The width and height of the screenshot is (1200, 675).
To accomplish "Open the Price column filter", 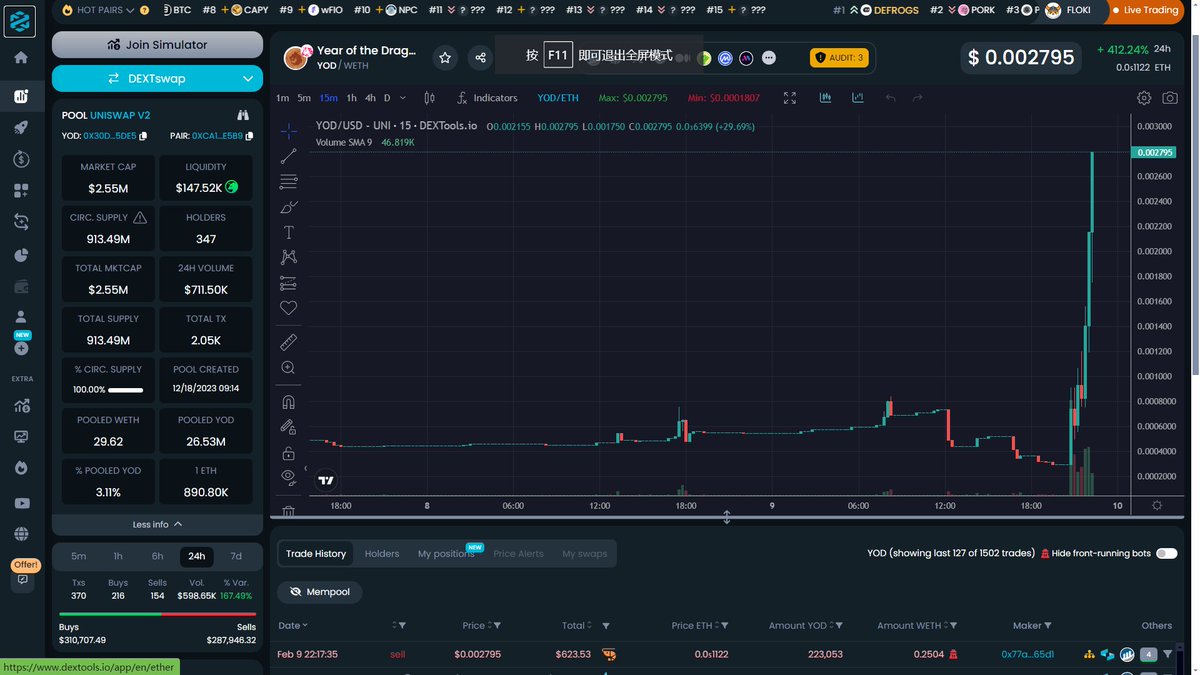I will tap(497, 626).
